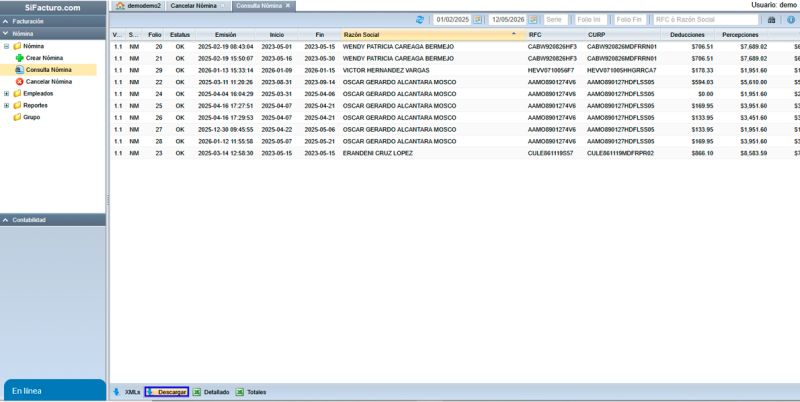
Task: Click the percepciones value $8,583.59
Action: pos(754,153)
